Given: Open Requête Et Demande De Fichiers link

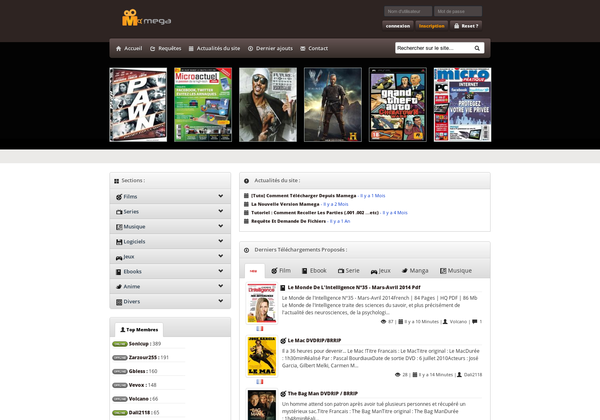Looking at the screenshot, I should click(289, 221).
